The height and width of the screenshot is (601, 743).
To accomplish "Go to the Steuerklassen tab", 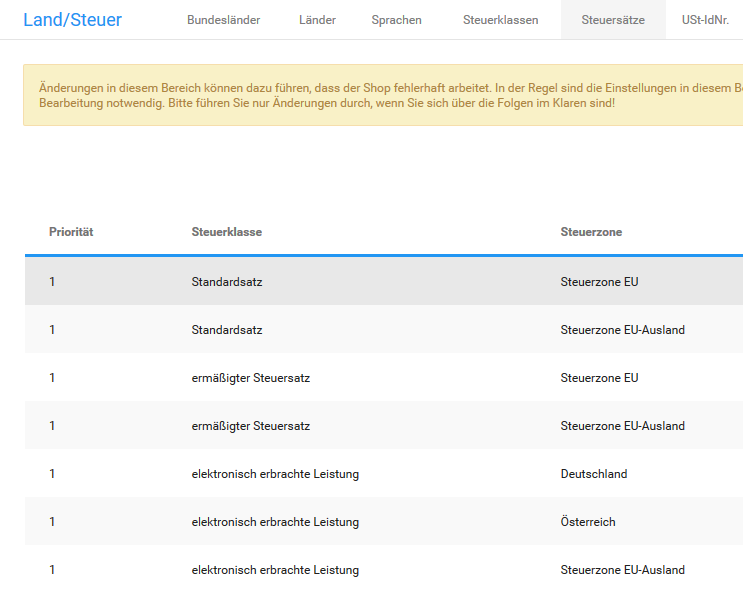I will point(500,20).
